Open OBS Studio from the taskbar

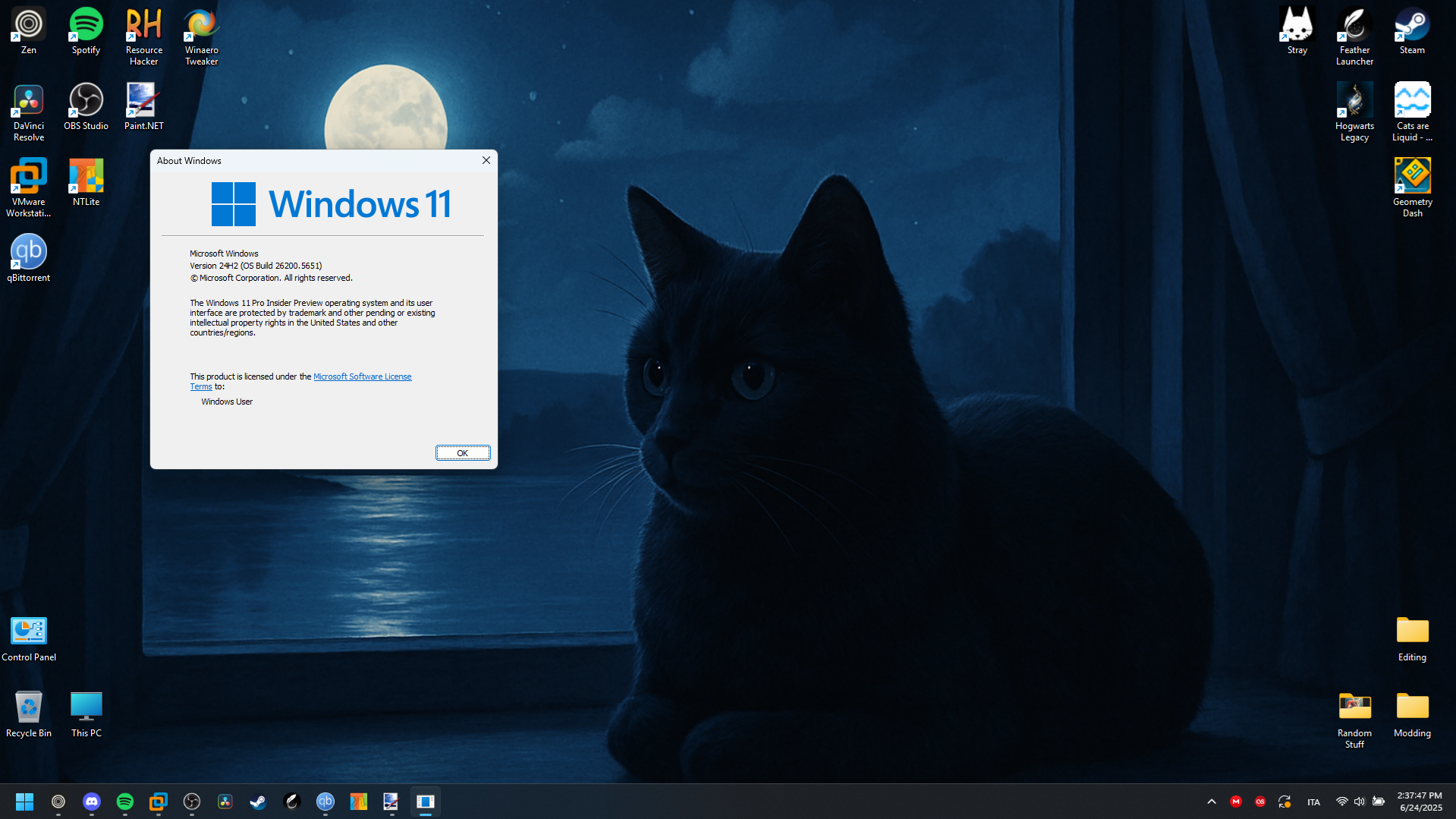pos(192,802)
